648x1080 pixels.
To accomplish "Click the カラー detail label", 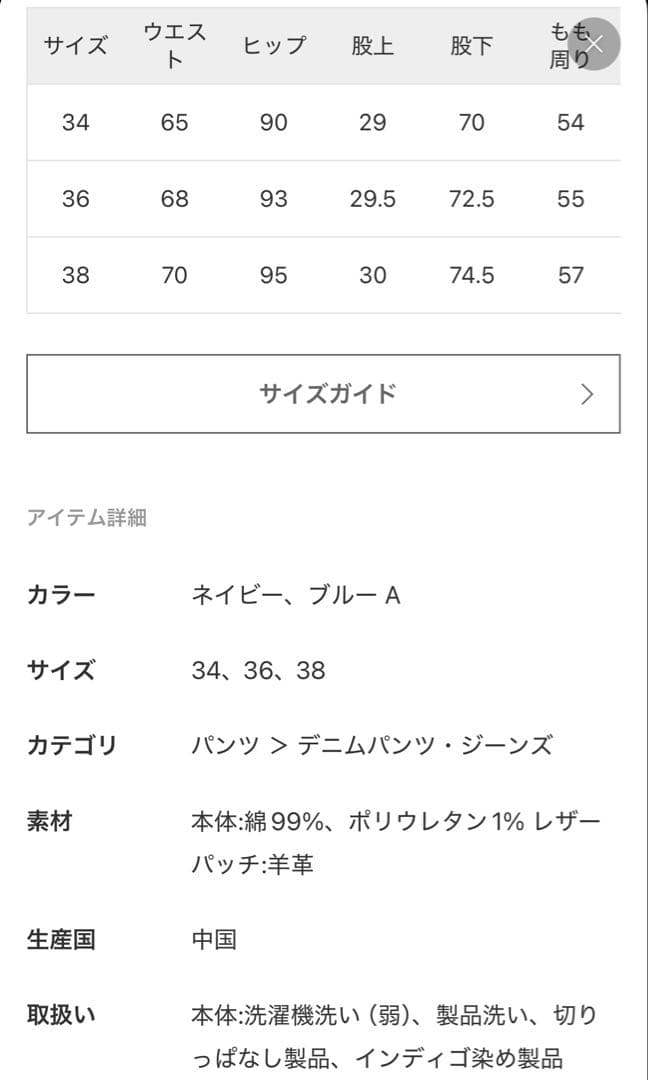I will 61,594.
